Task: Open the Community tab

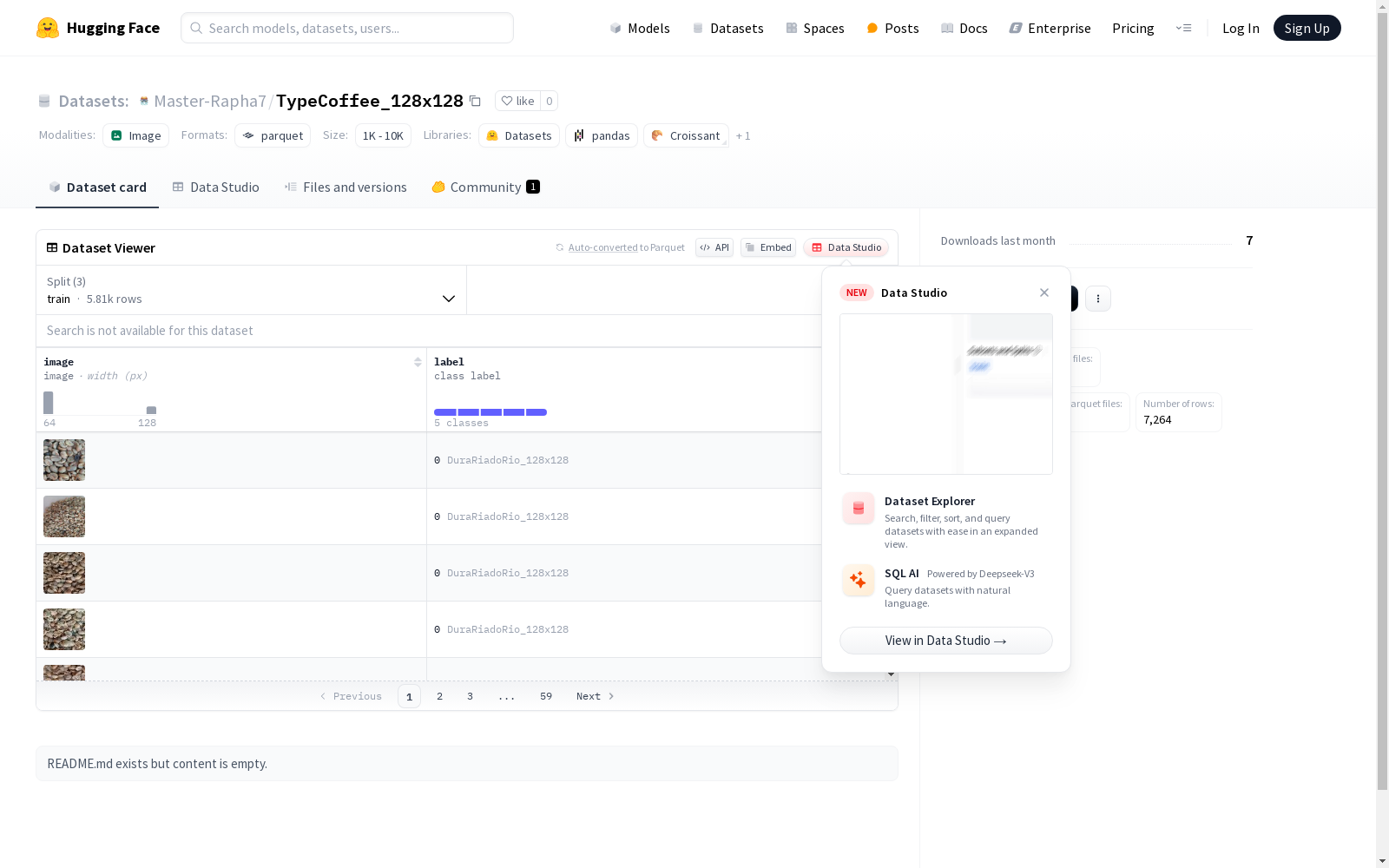Action: pyautogui.click(x=485, y=187)
